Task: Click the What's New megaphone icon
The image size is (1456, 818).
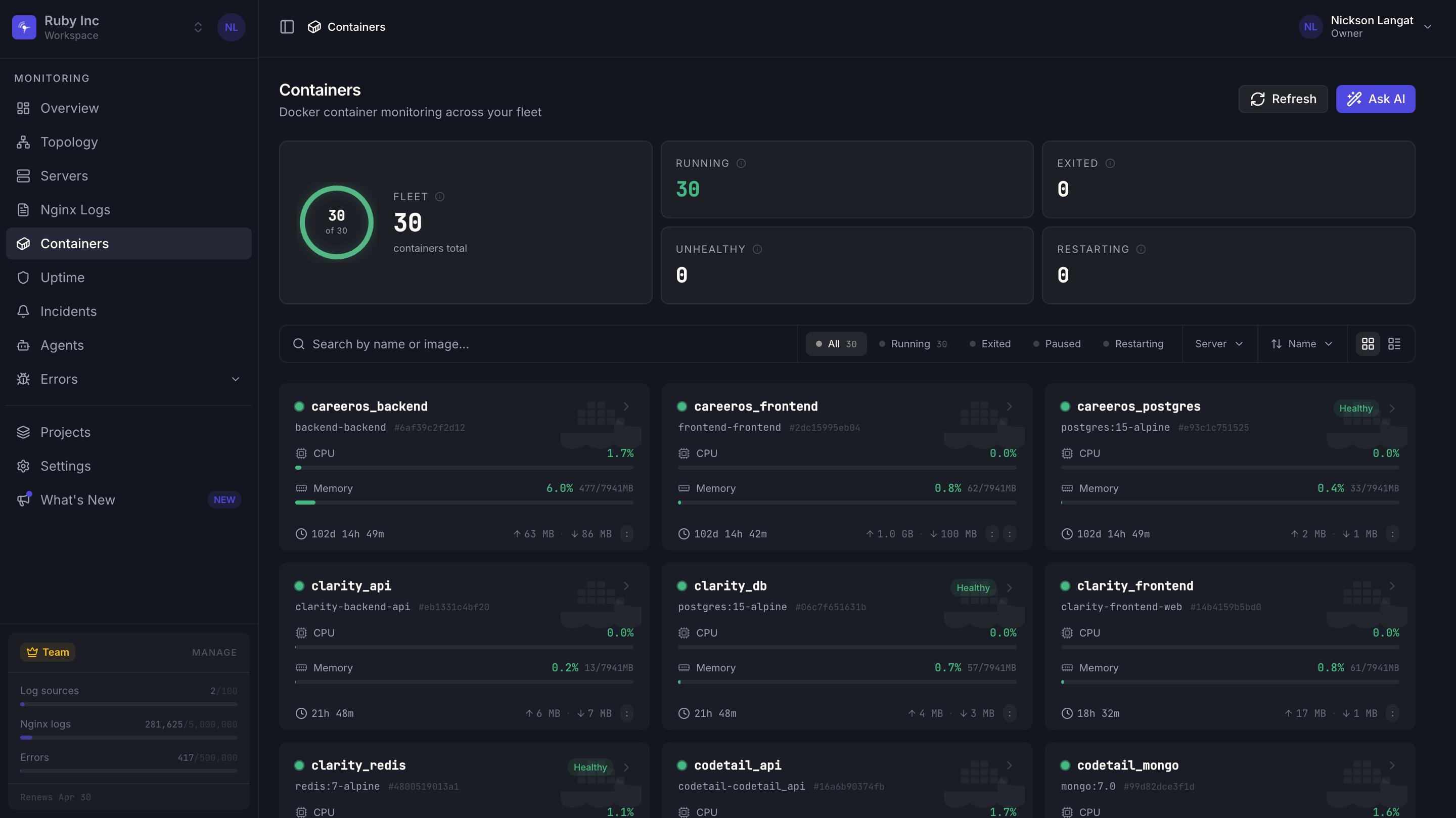Action: point(23,499)
